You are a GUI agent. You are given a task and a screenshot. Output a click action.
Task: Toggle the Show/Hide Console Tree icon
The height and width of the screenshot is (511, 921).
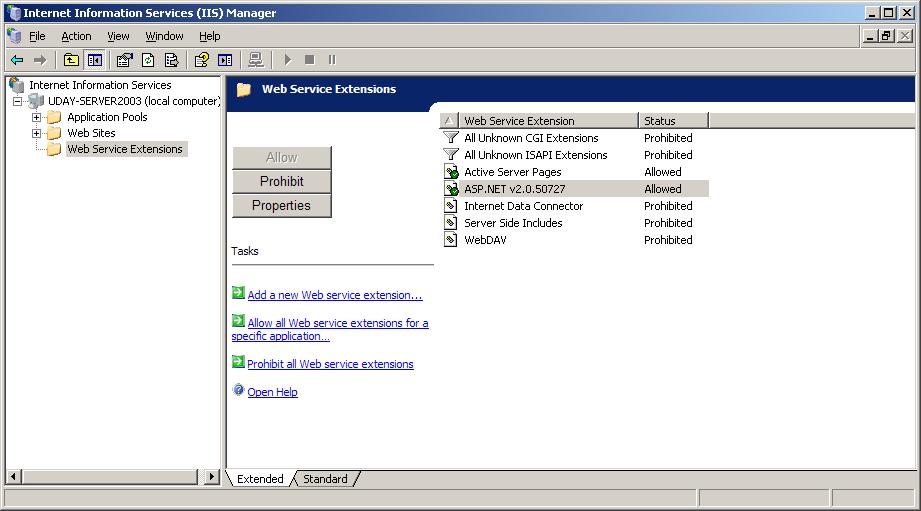(95, 60)
